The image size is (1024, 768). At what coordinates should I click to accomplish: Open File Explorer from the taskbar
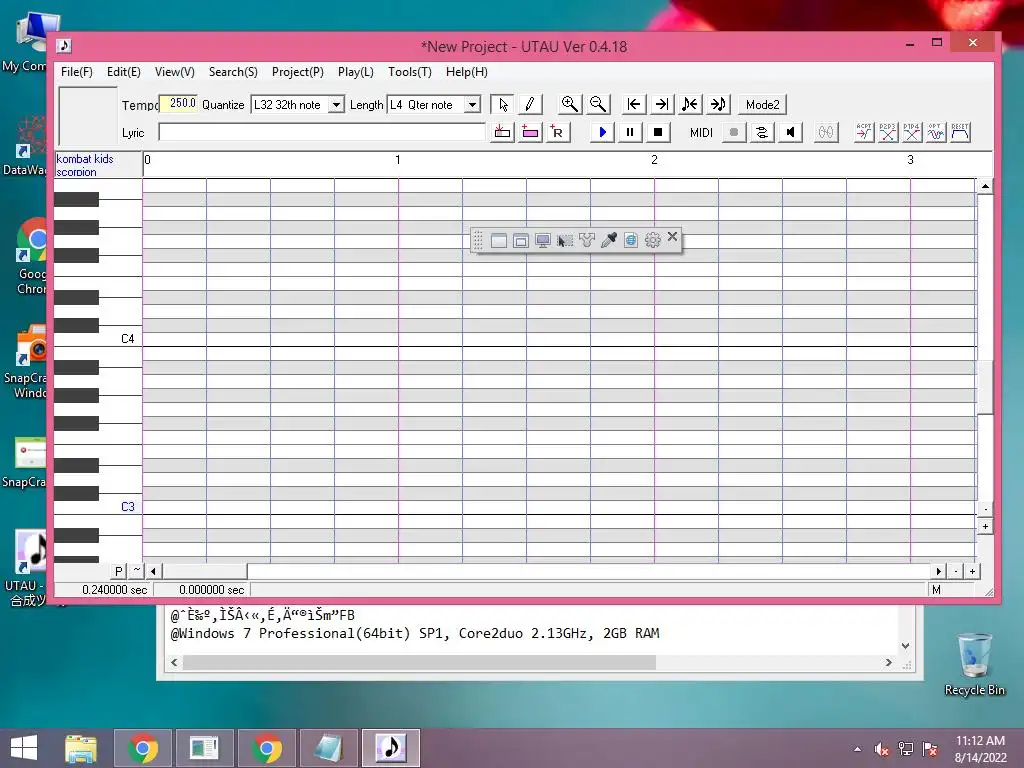[x=81, y=748]
